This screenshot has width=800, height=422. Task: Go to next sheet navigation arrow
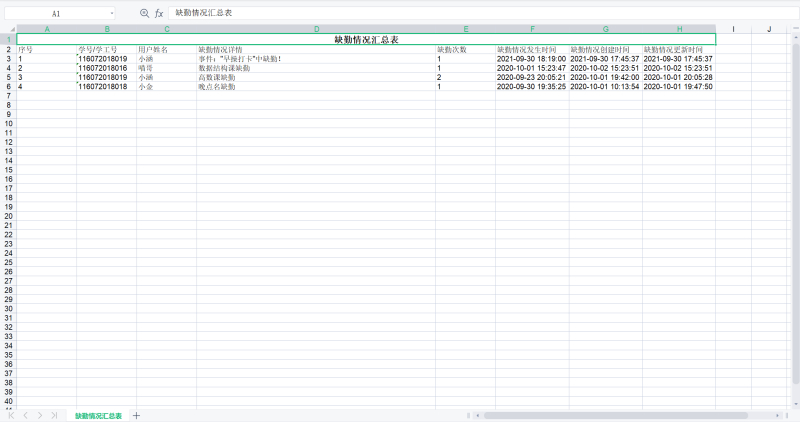pyautogui.click(x=40, y=415)
